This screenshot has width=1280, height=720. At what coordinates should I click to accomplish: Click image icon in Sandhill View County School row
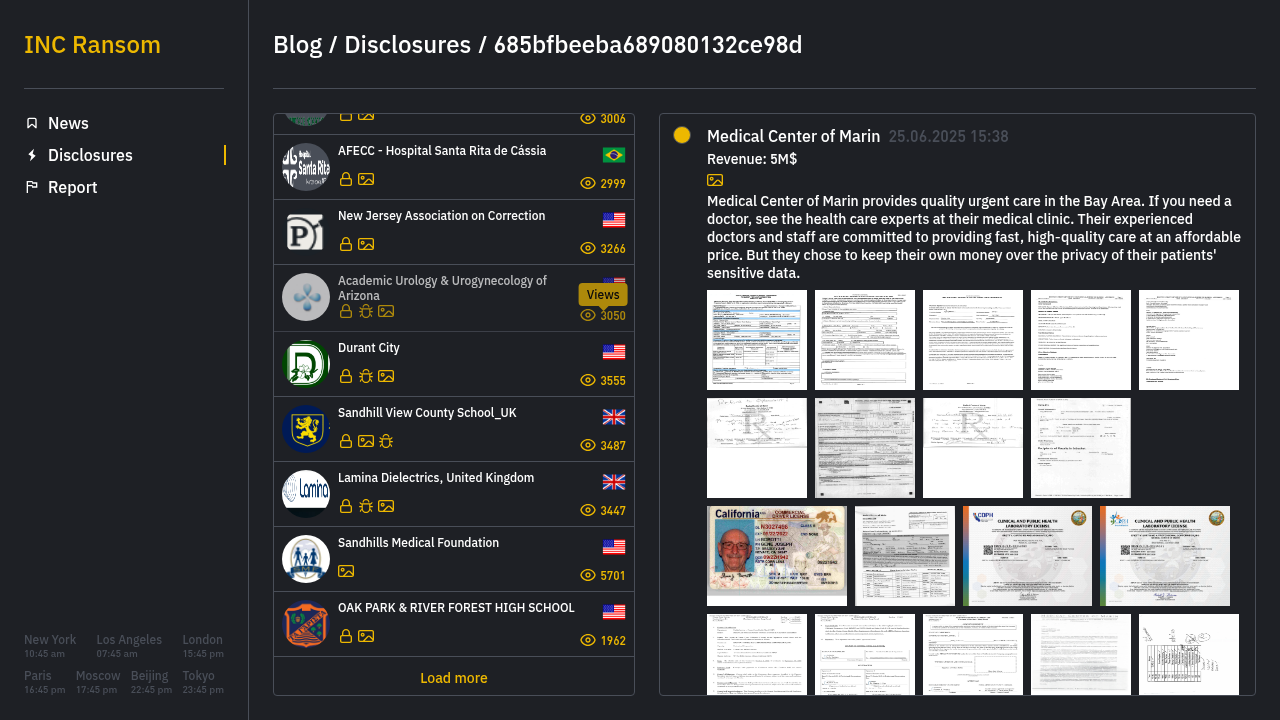pyautogui.click(x=366, y=441)
